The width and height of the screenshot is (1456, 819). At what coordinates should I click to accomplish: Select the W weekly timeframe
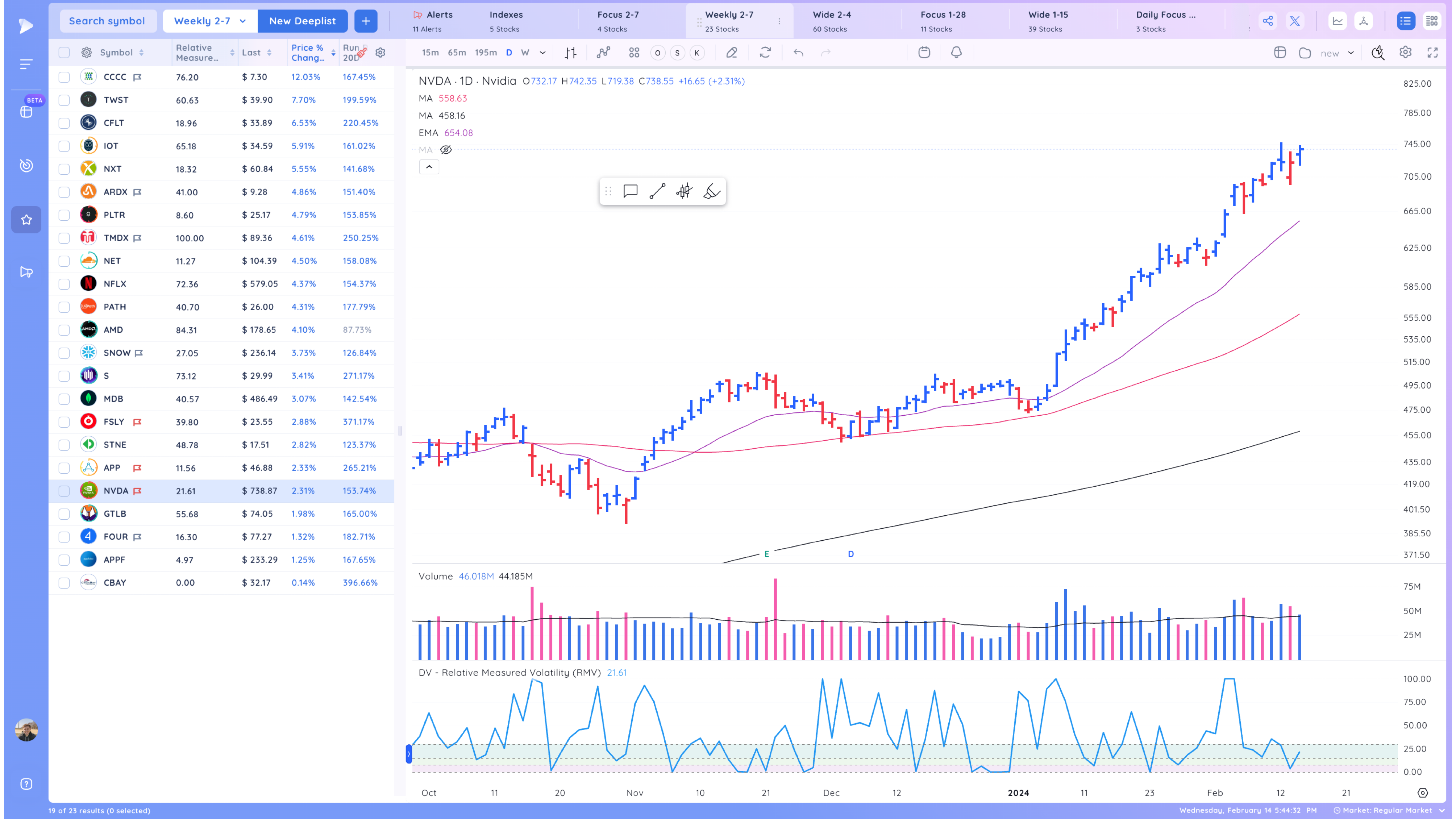(x=525, y=53)
